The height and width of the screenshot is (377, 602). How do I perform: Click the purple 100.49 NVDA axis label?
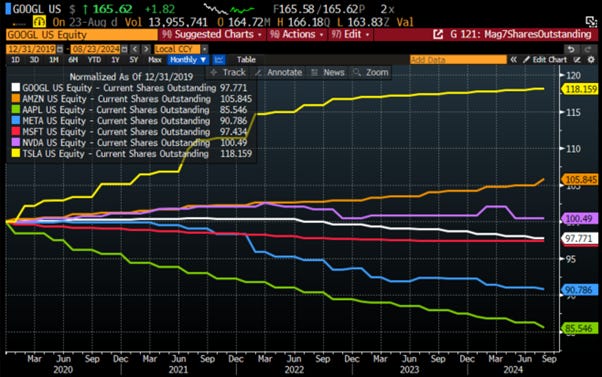pyautogui.click(x=579, y=218)
